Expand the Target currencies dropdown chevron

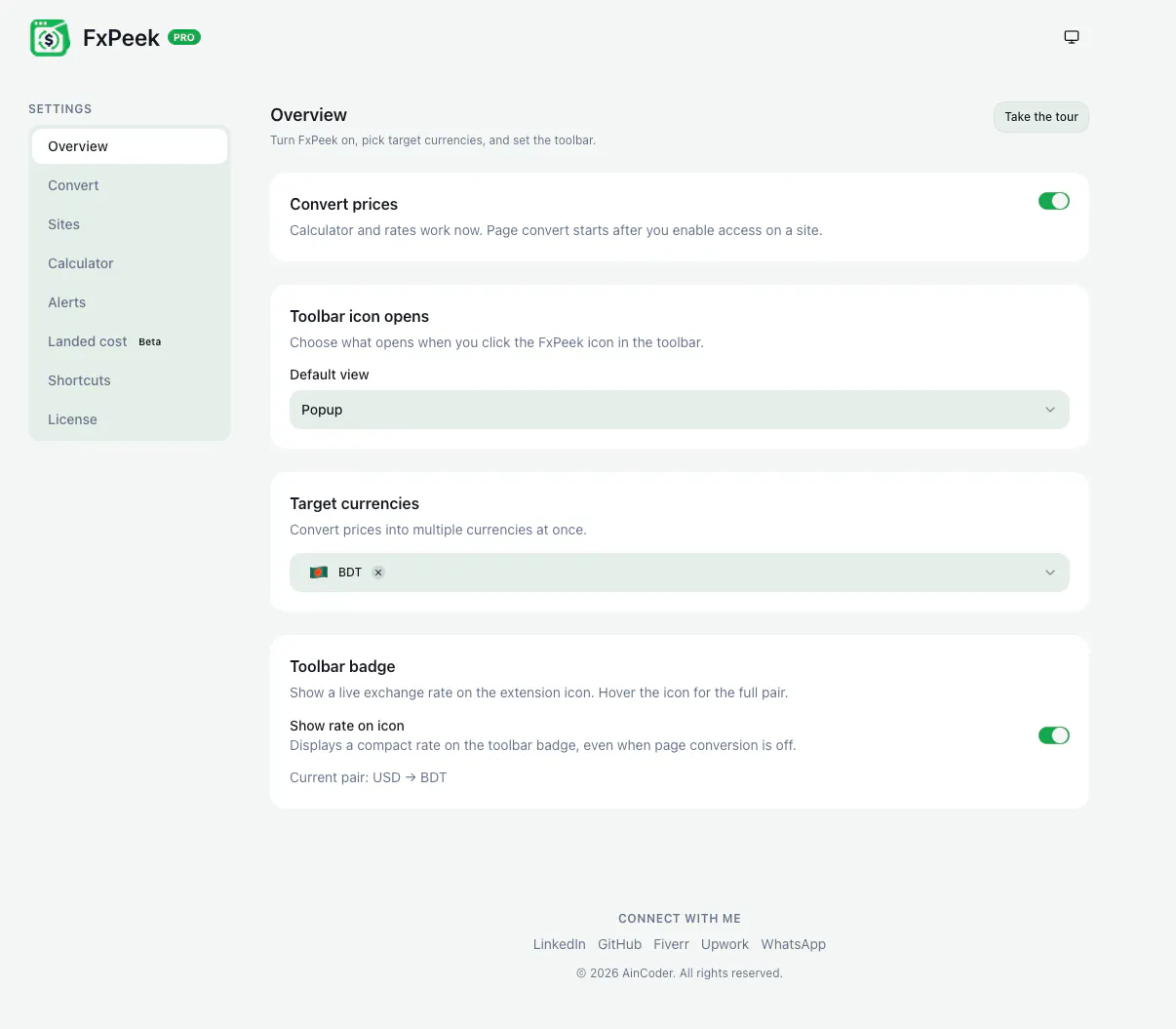[x=1050, y=573]
